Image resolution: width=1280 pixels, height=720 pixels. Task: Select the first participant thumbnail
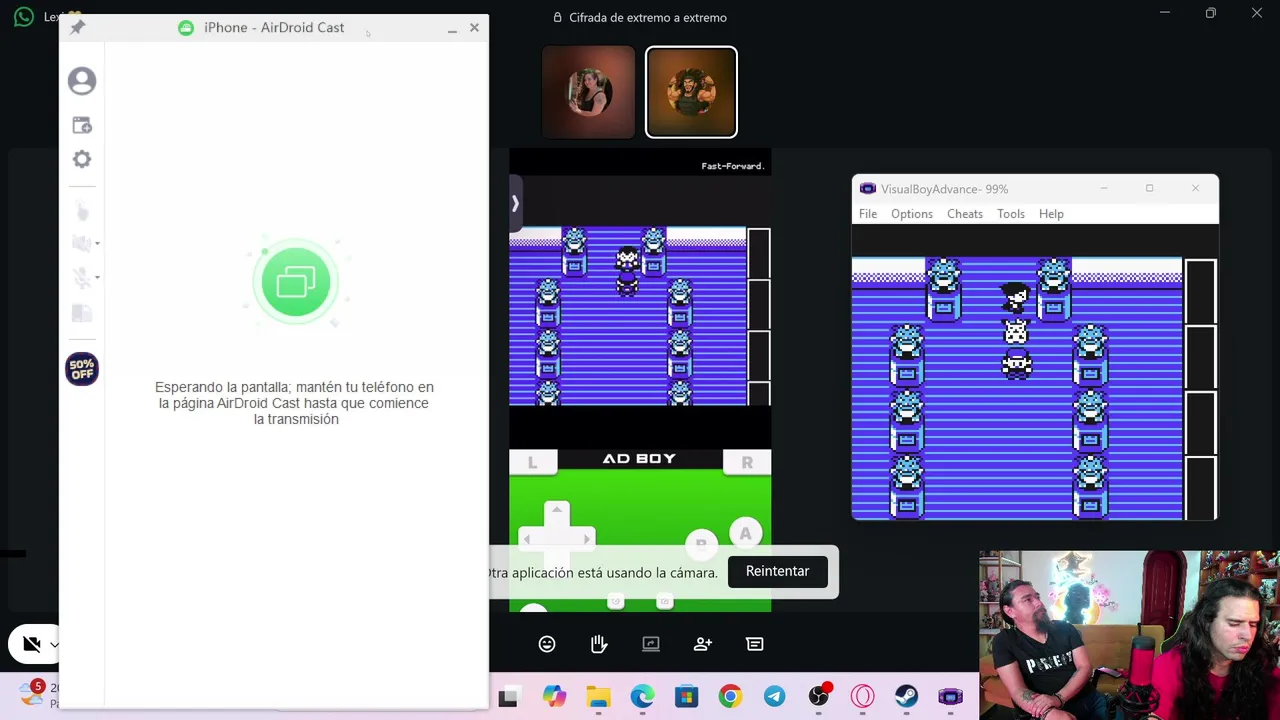[588, 92]
